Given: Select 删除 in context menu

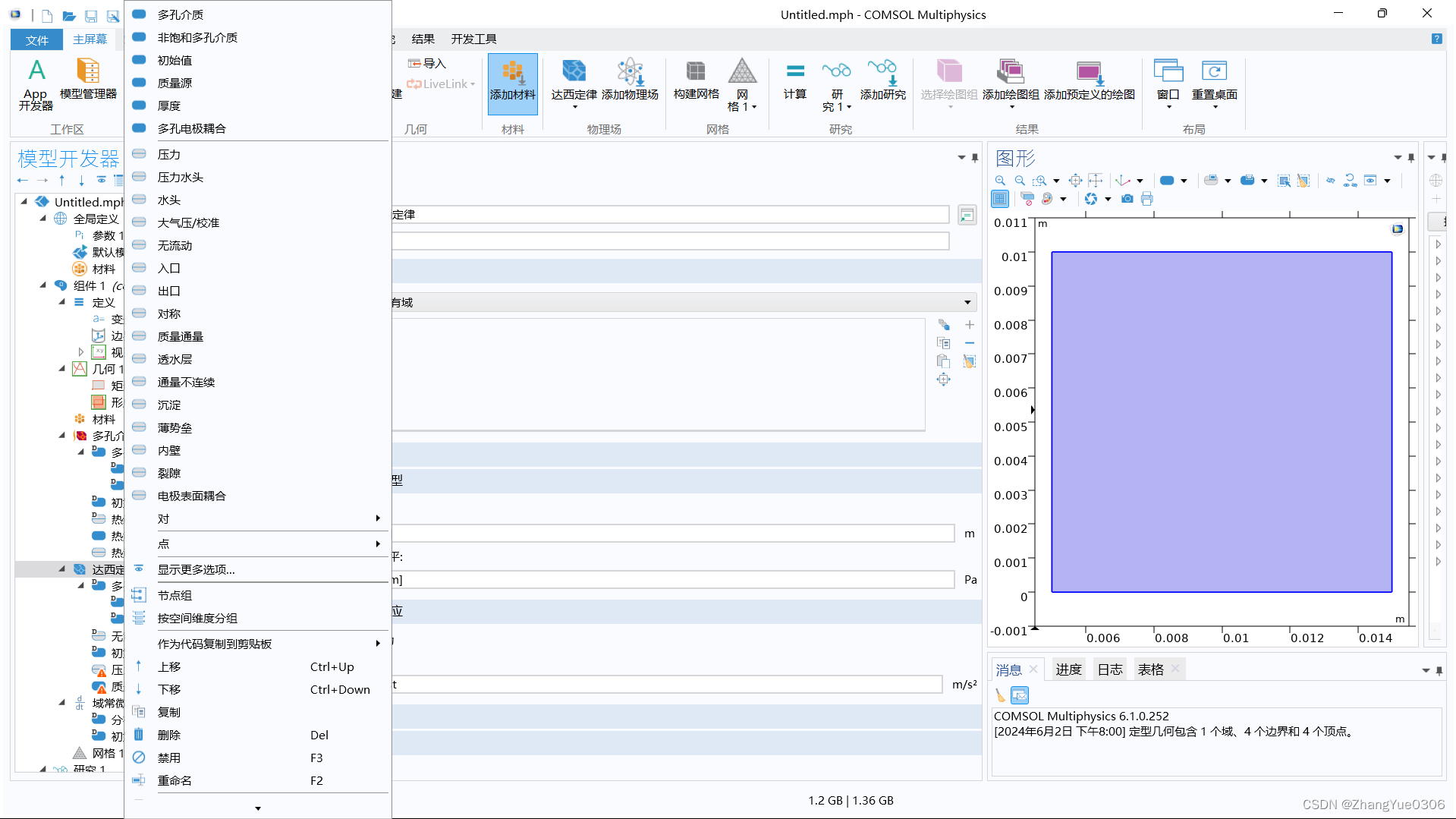Looking at the screenshot, I should click(258, 735).
